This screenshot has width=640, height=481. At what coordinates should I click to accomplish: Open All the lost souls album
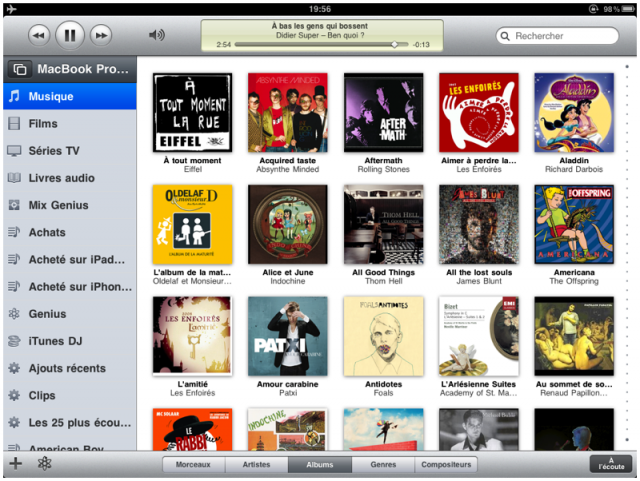point(479,225)
